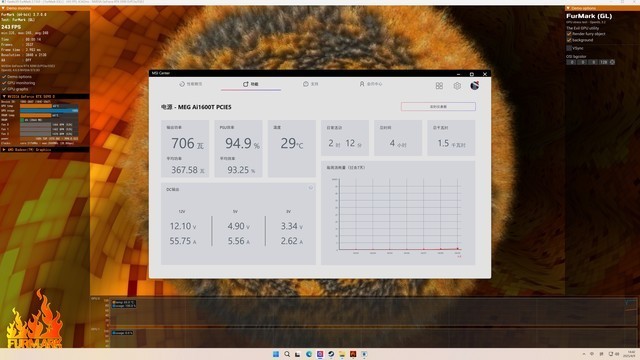The image size is (640, 360).
Task: Click the power consumption chart area
Action: [x=400, y=214]
